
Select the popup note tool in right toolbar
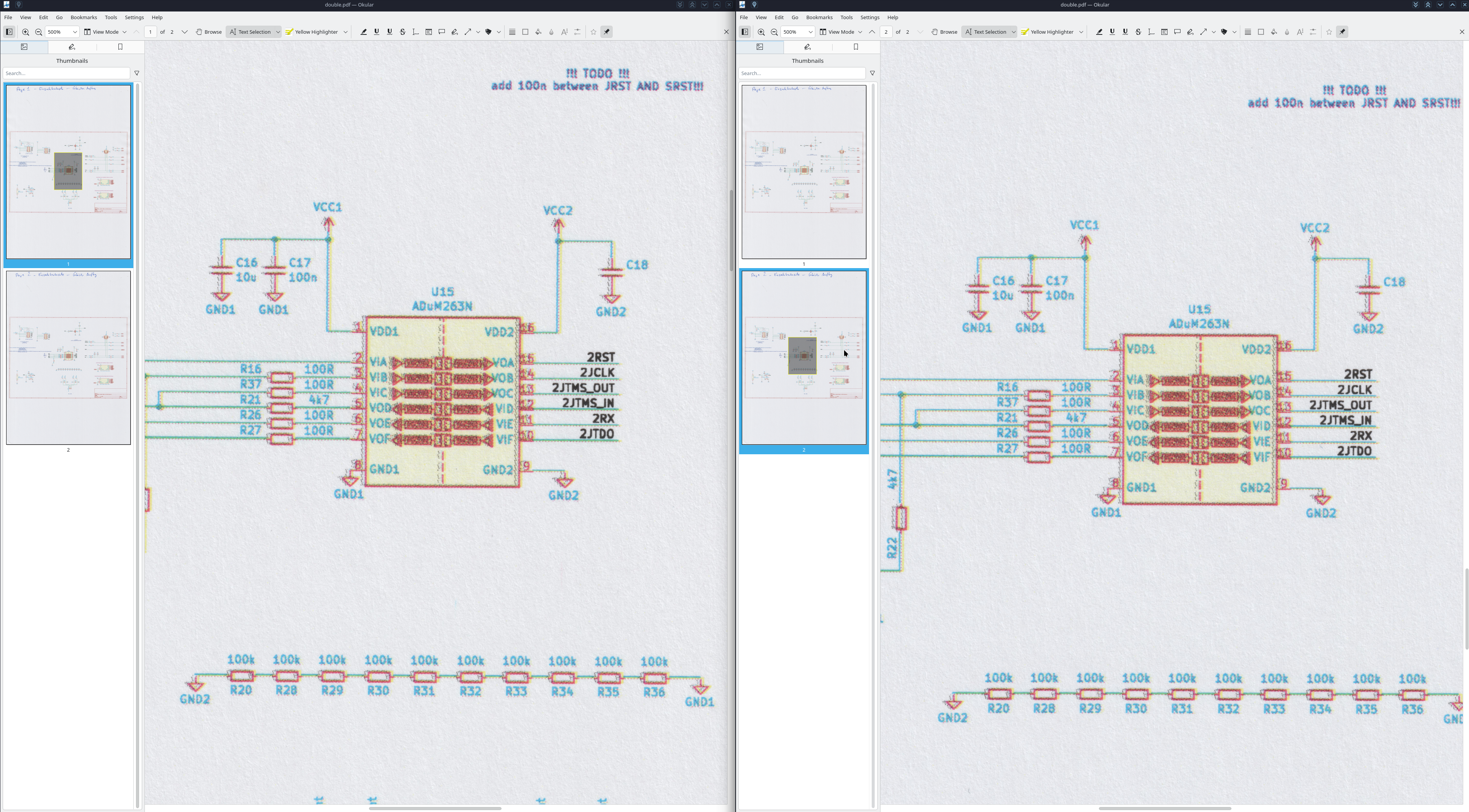point(1177,32)
